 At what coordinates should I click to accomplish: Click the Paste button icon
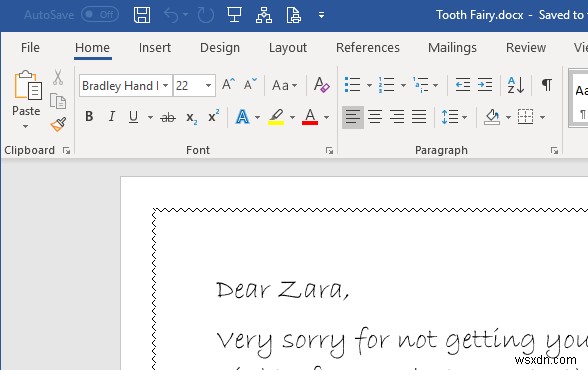tap(27, 85)
